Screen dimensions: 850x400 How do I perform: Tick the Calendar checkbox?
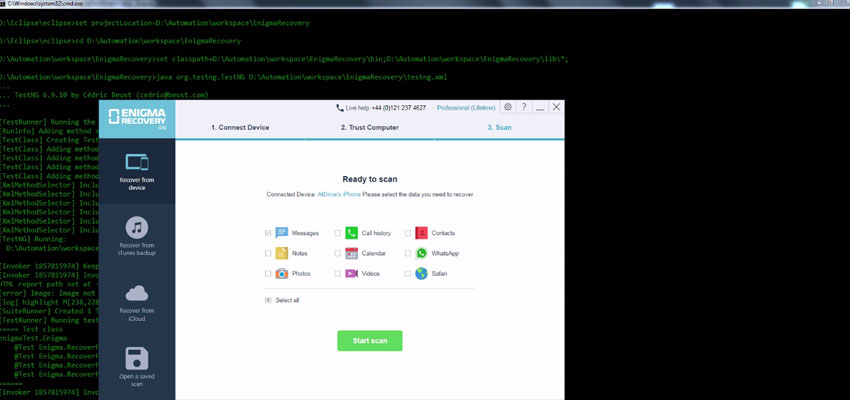(338, 253)
